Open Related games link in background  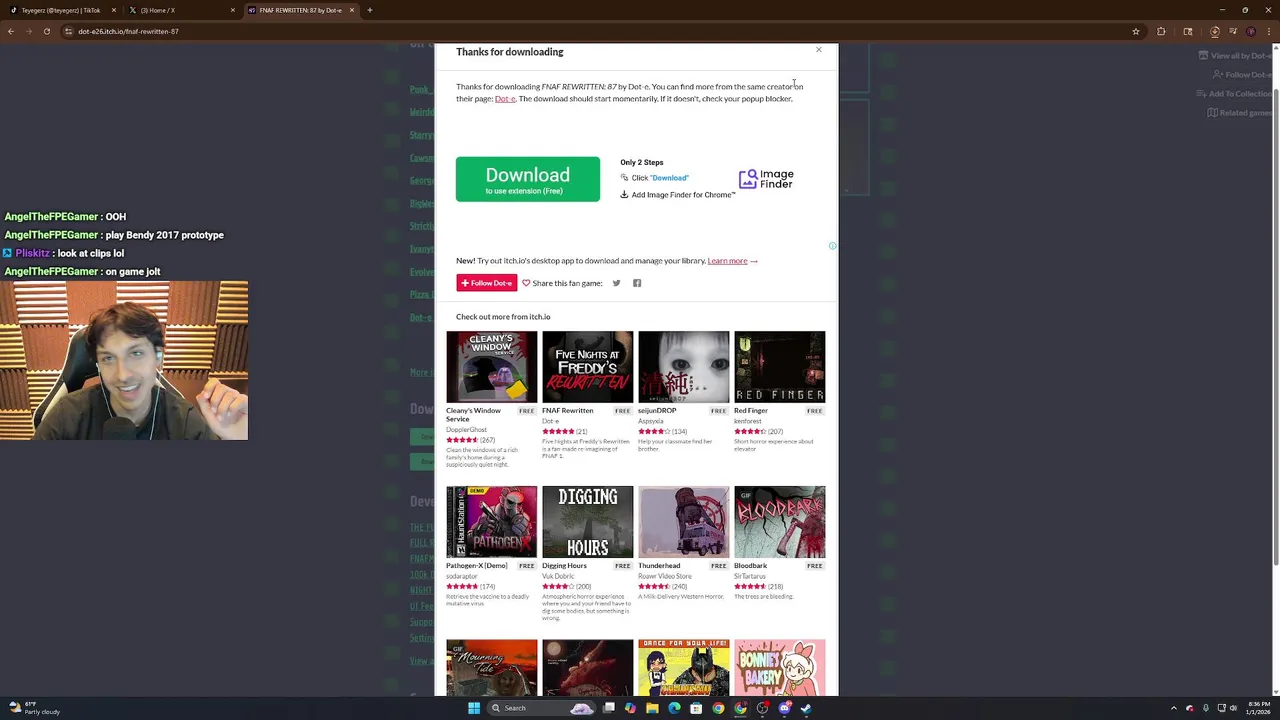(x=1239, y=113)
